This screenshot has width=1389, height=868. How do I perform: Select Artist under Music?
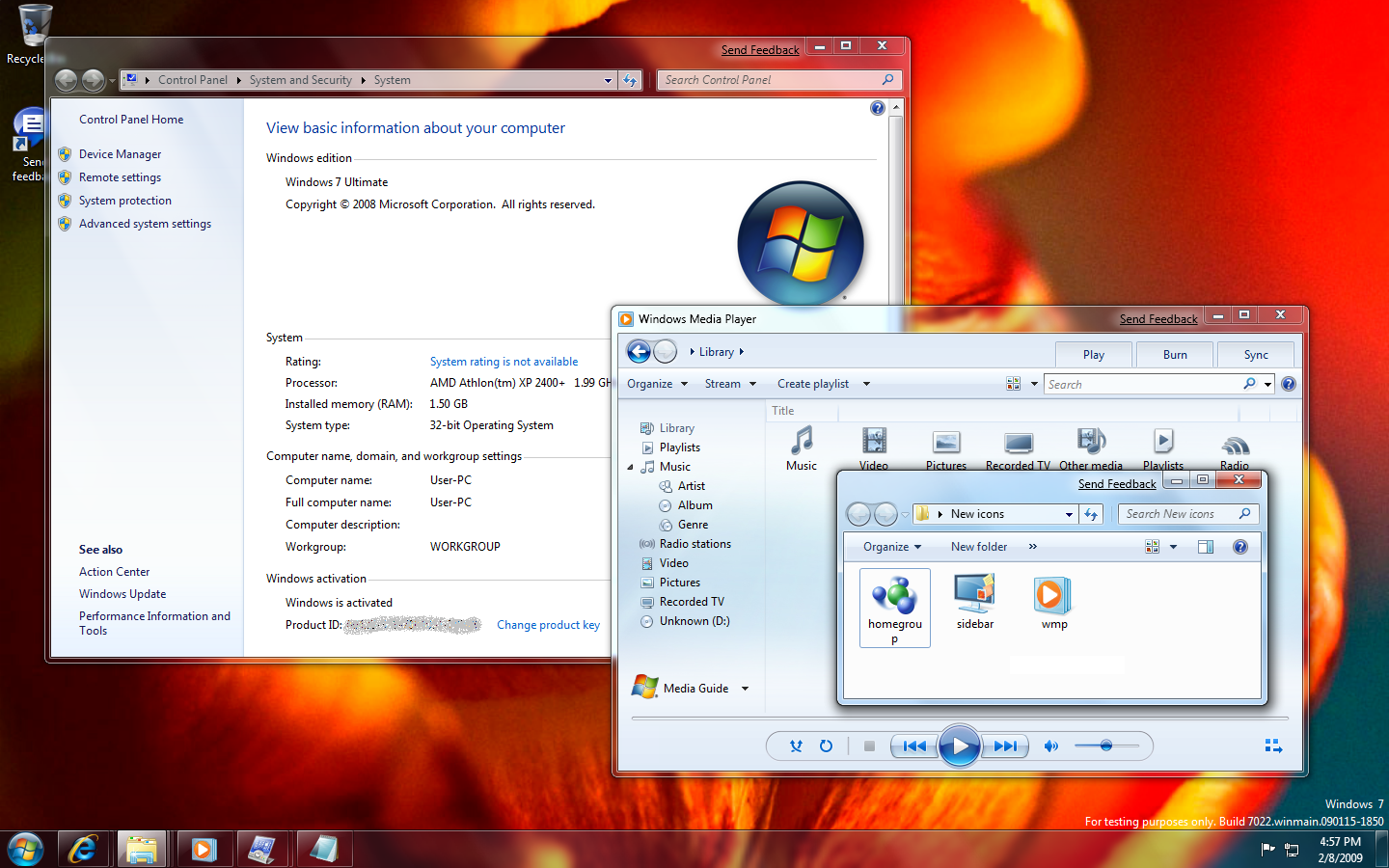coord(692,486)
